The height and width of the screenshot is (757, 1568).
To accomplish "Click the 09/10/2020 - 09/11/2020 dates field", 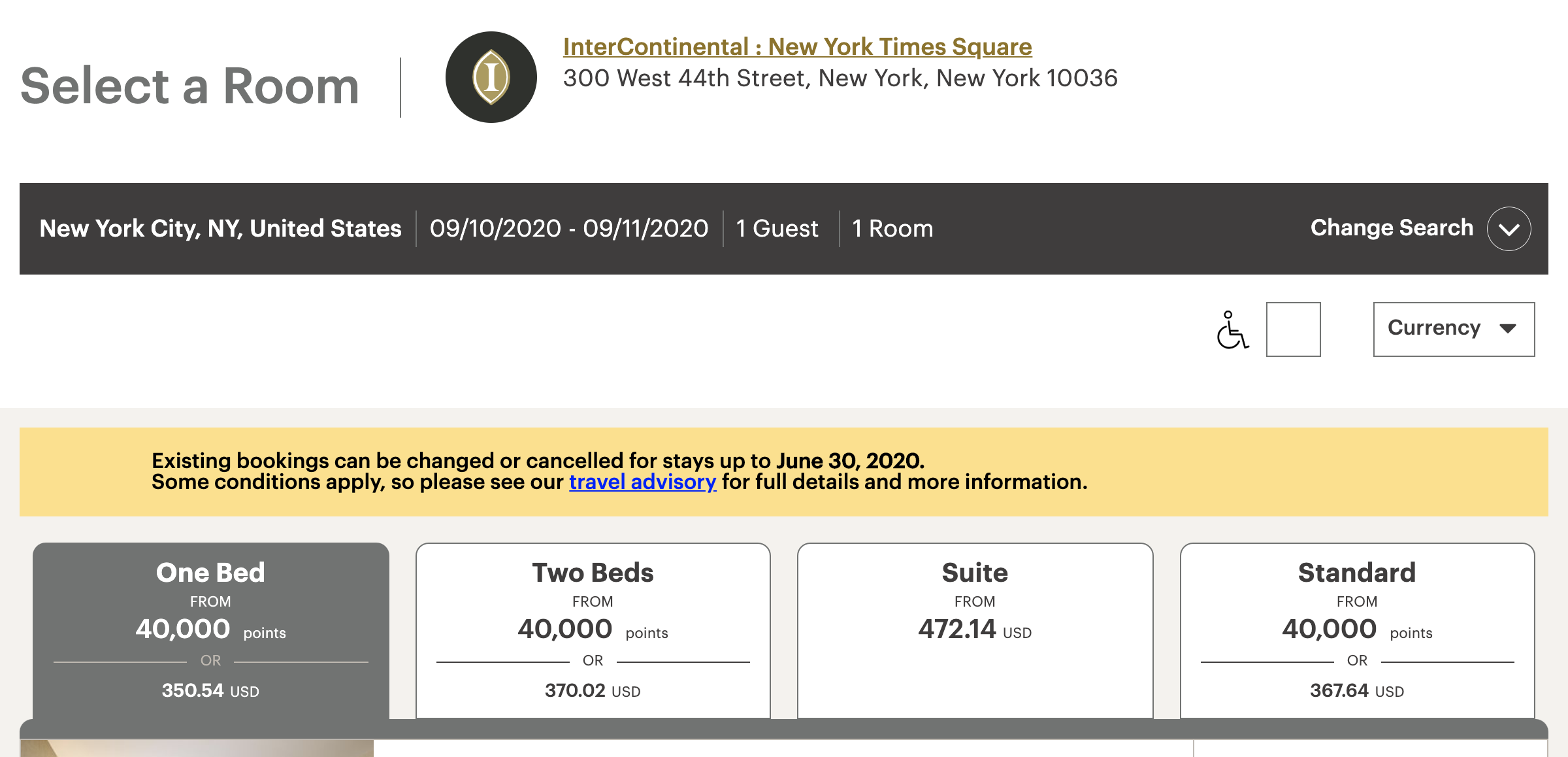I will [x=569, y=228].
